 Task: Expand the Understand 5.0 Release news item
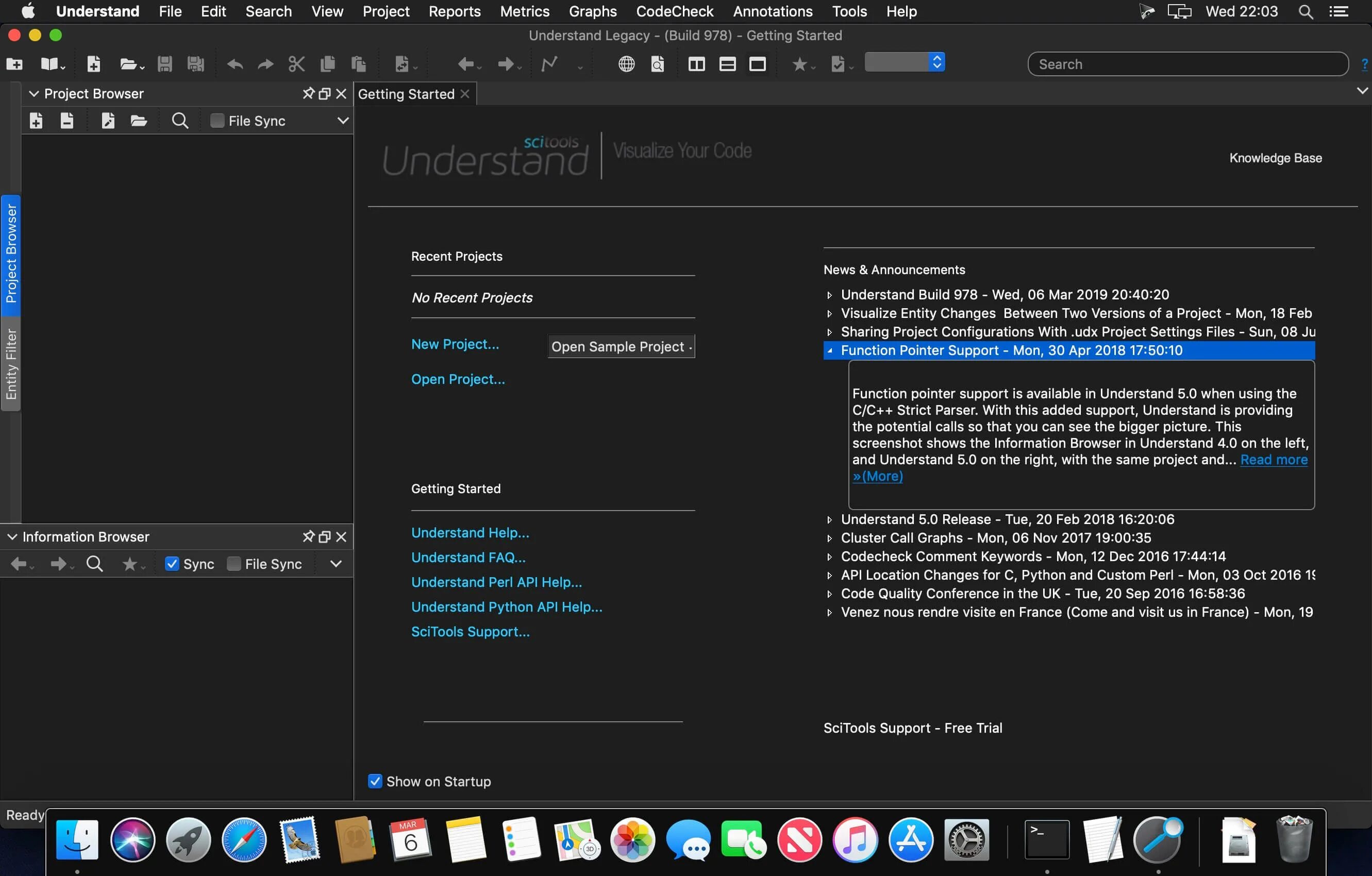pyautogui.click(x=830, y=519)
